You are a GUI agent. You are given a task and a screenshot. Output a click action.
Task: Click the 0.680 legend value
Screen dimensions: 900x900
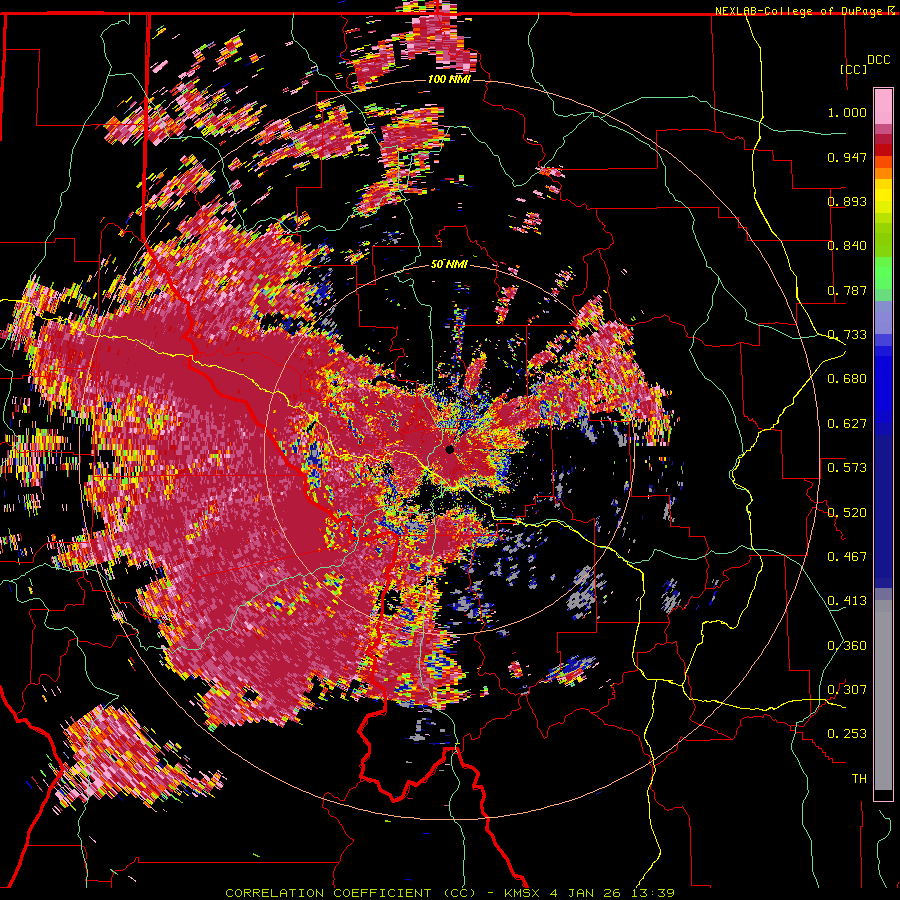coord(847,379)
